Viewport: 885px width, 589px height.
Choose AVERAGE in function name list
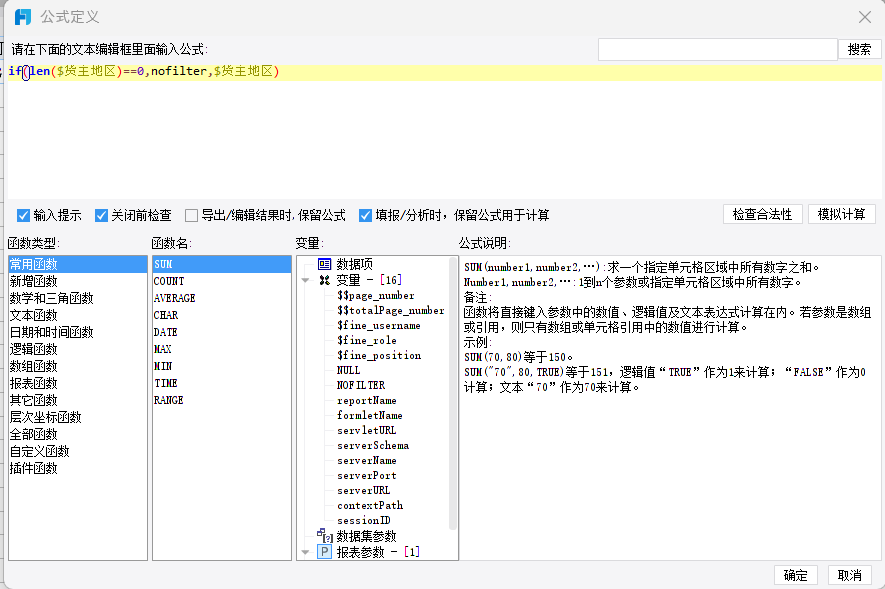click(174, 298)
